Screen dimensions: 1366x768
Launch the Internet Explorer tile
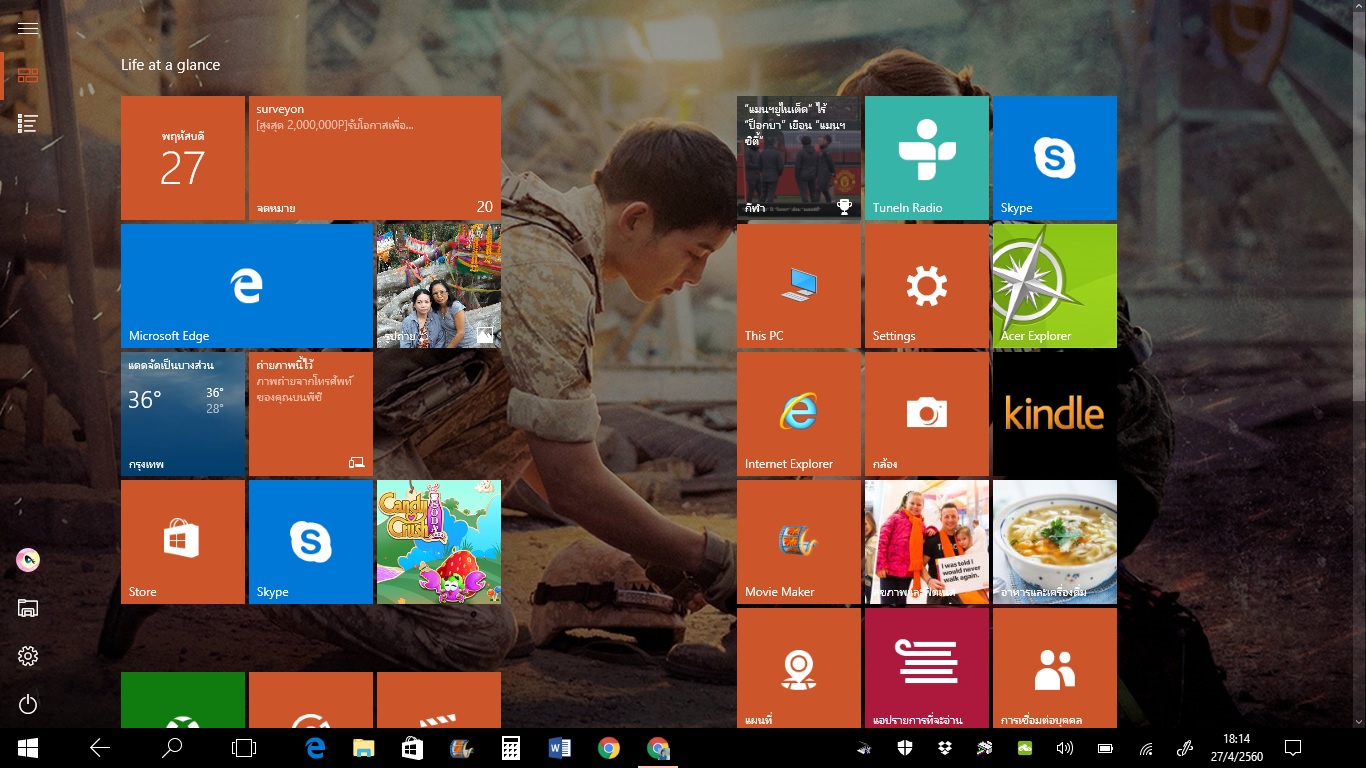point(799,414)
